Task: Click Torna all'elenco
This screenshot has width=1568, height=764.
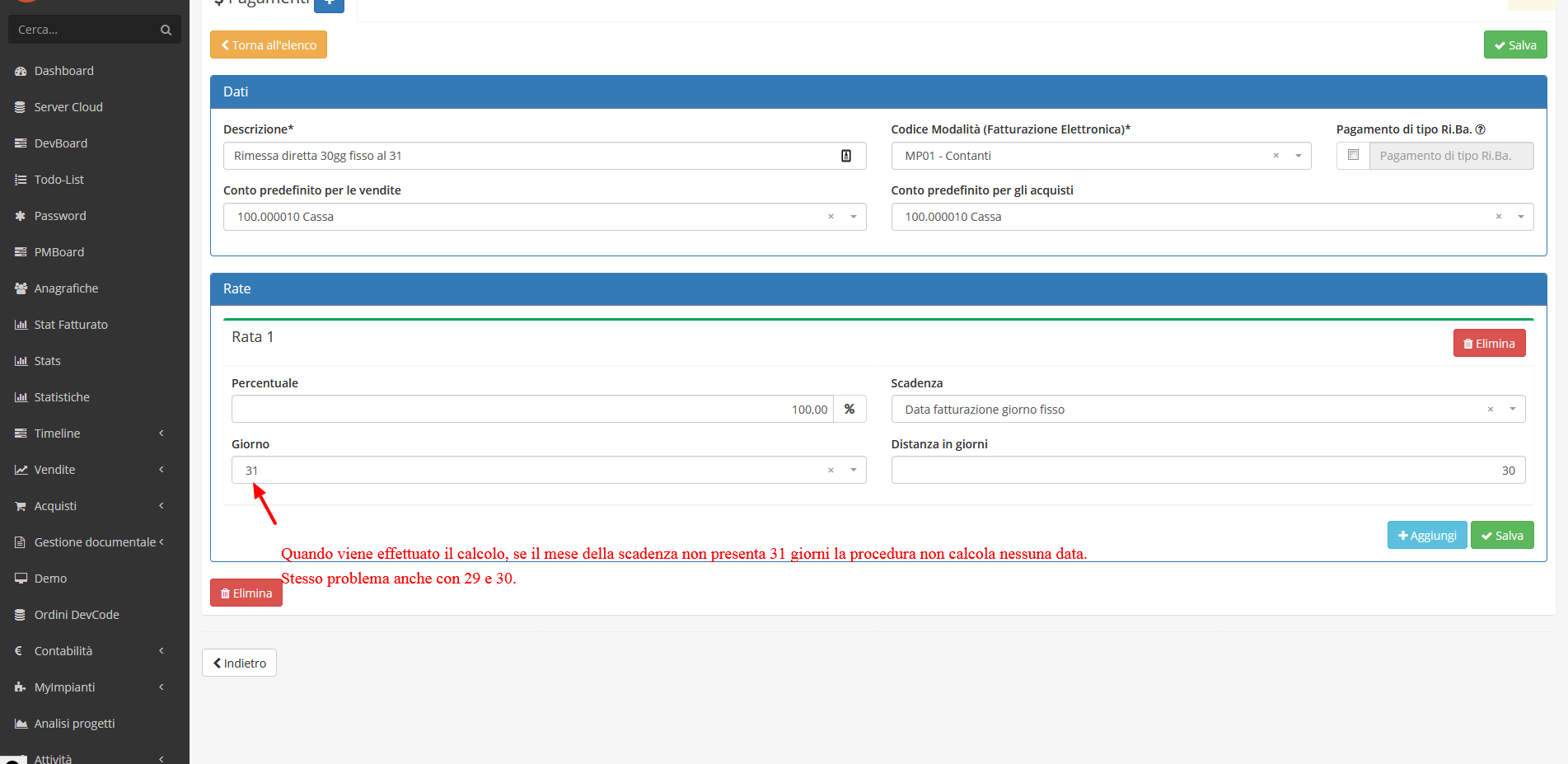Action: tap(268, 45)
